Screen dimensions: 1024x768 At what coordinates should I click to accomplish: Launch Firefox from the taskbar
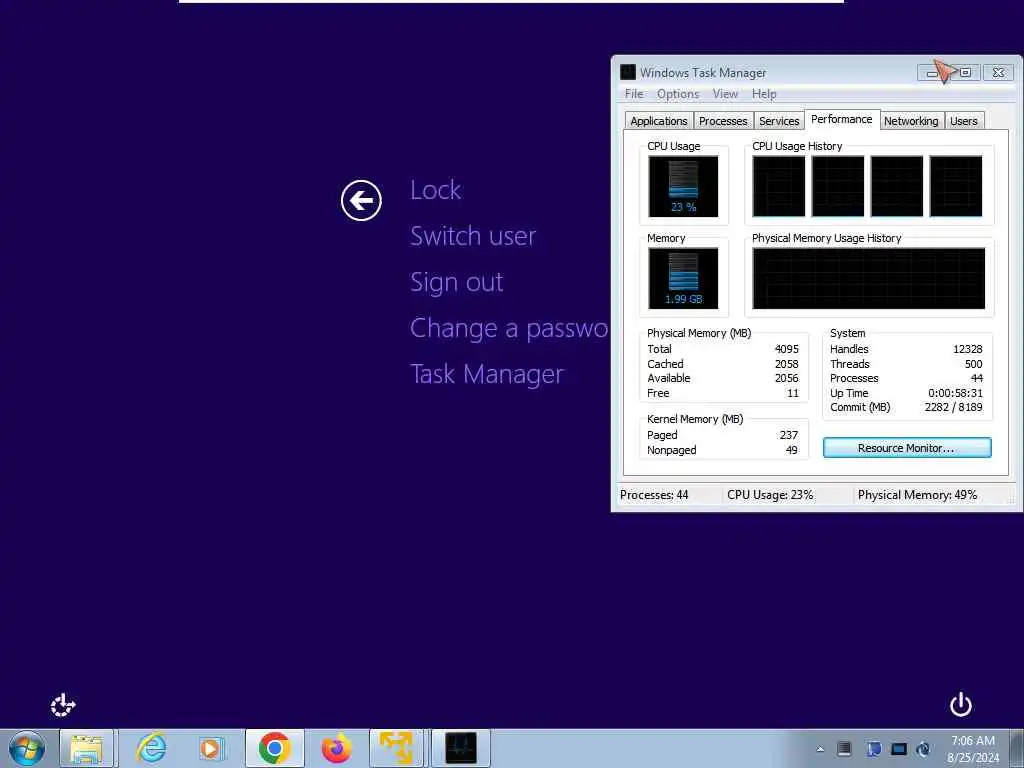[336, 748]
